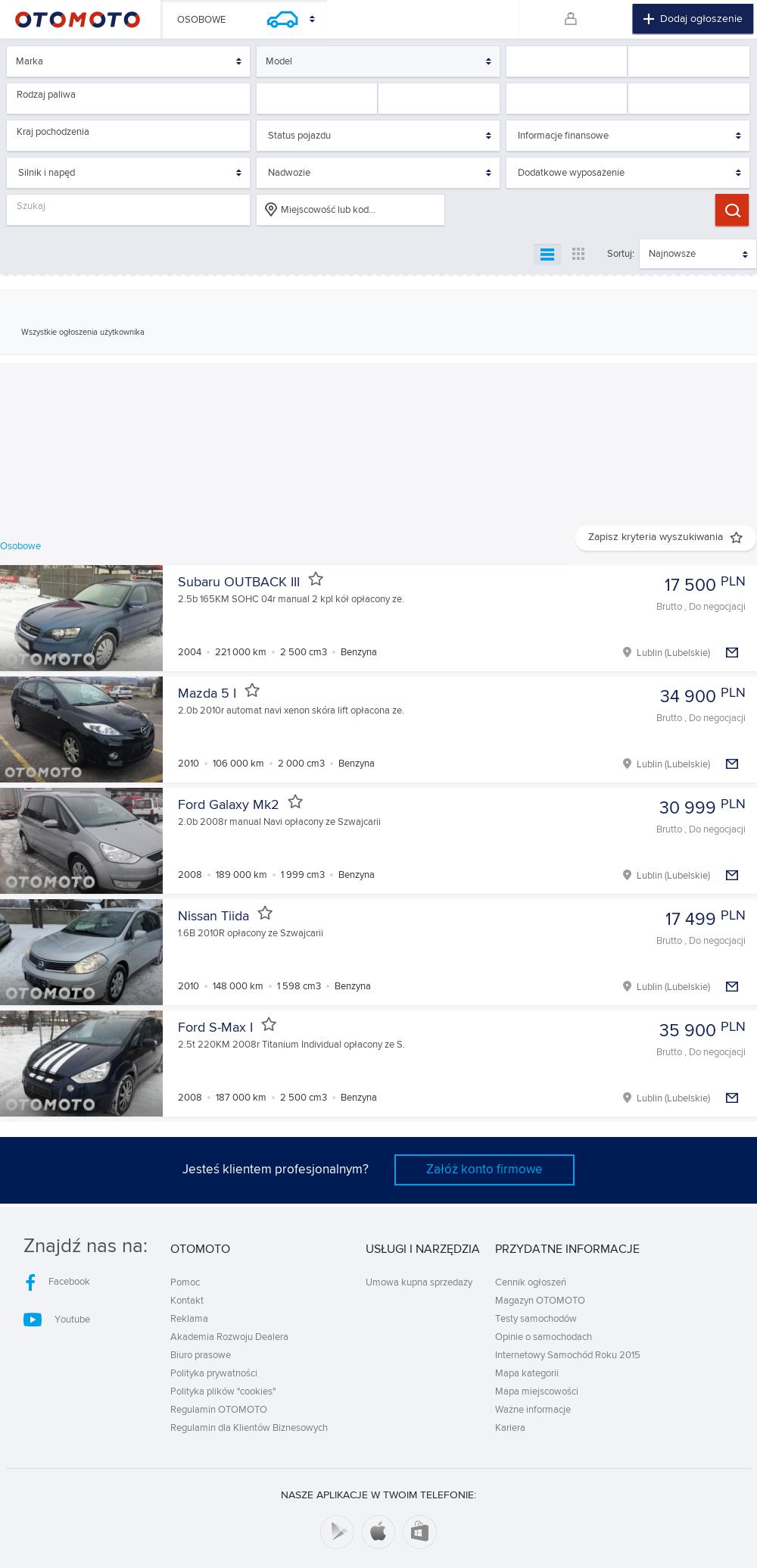This screenshot has width=757, height=1568.
Task: Focus the Miejscowość lub kod field
Action: pos(350,210)
